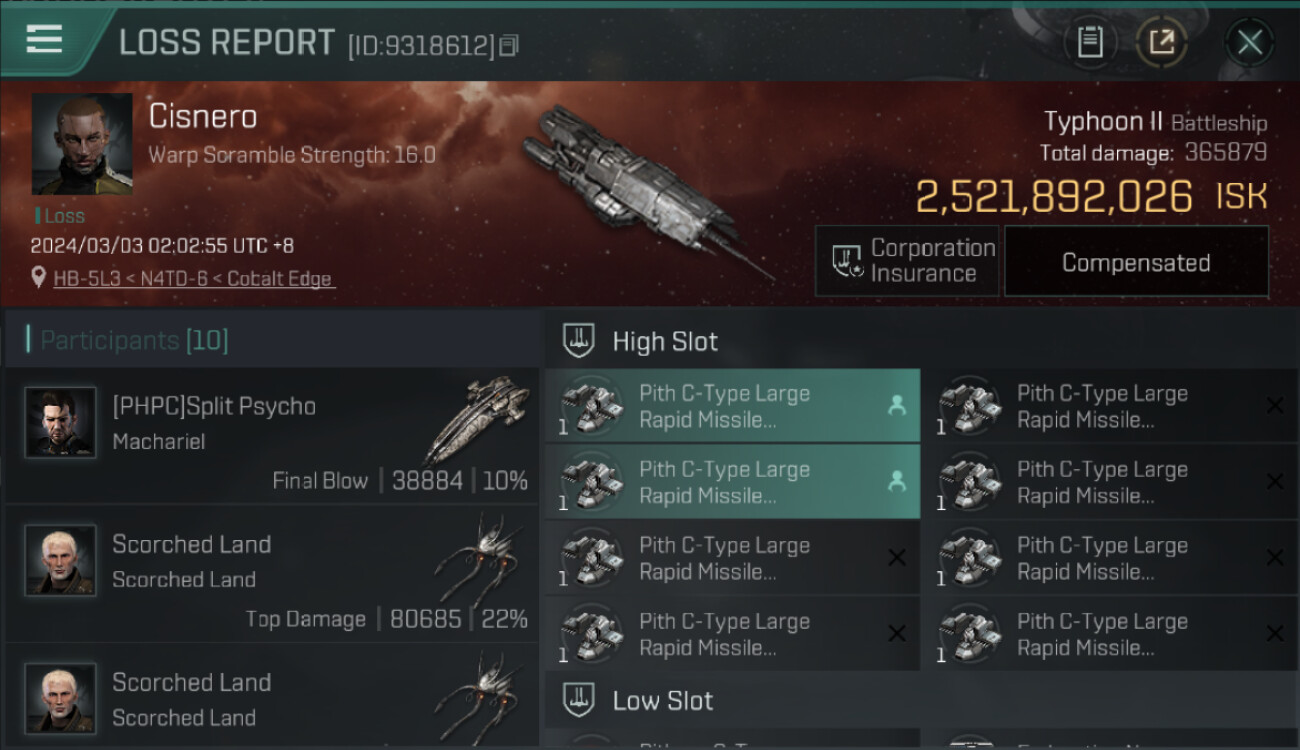Click the Low Slot section icon
Viewport: 1300px width, 750px height.
(x=579, y=700)
